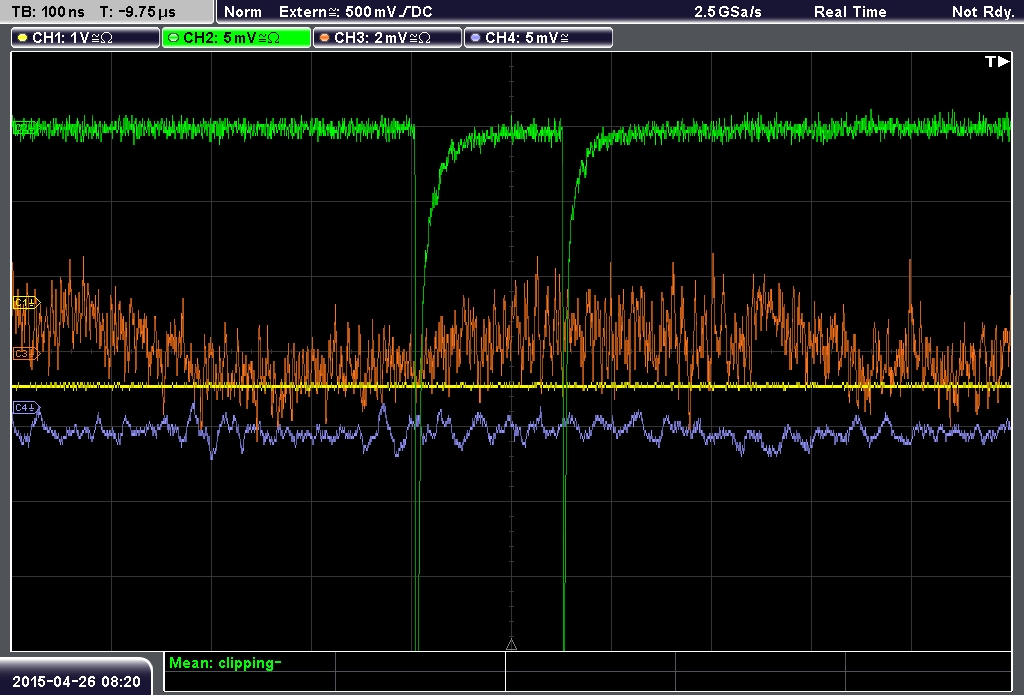Click the trigger time triangle at grid bottom
1024x695 pixels.
tap(511, 645)
